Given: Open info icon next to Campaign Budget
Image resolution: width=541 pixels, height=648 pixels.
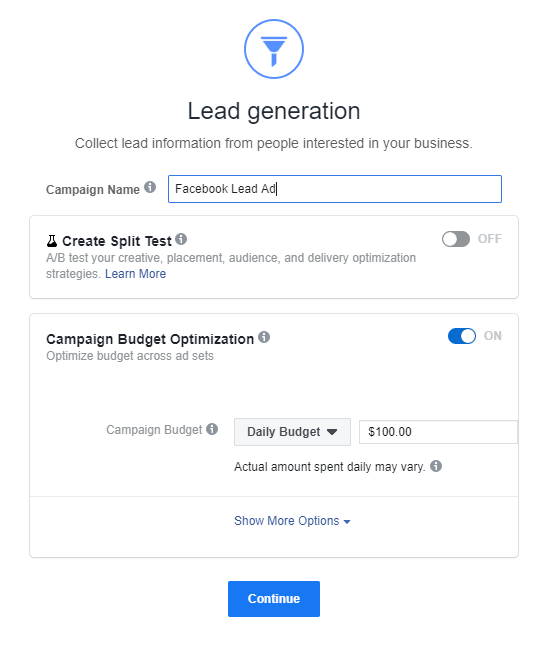Looking at the screenshot, I should tap(212, 429).
